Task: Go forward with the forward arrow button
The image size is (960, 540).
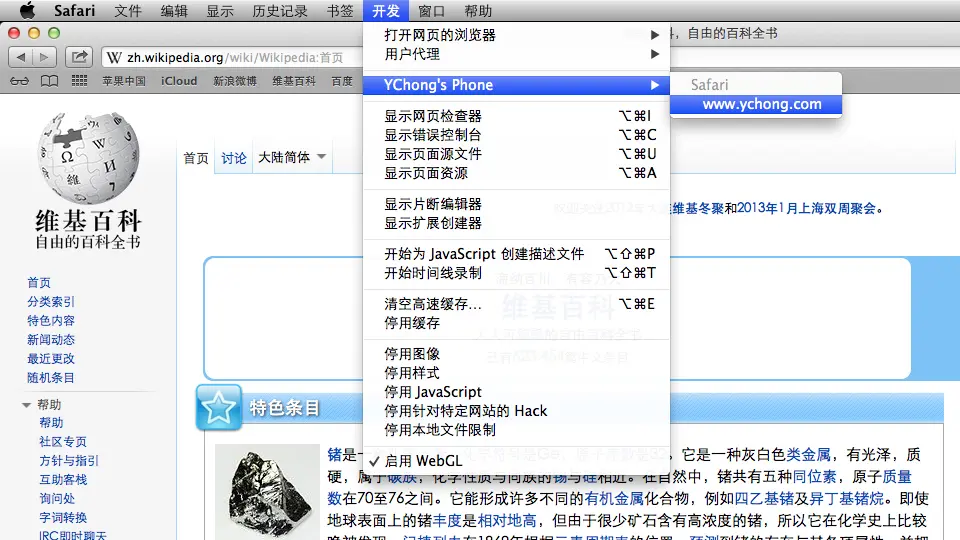Action: tap(44, 57)
